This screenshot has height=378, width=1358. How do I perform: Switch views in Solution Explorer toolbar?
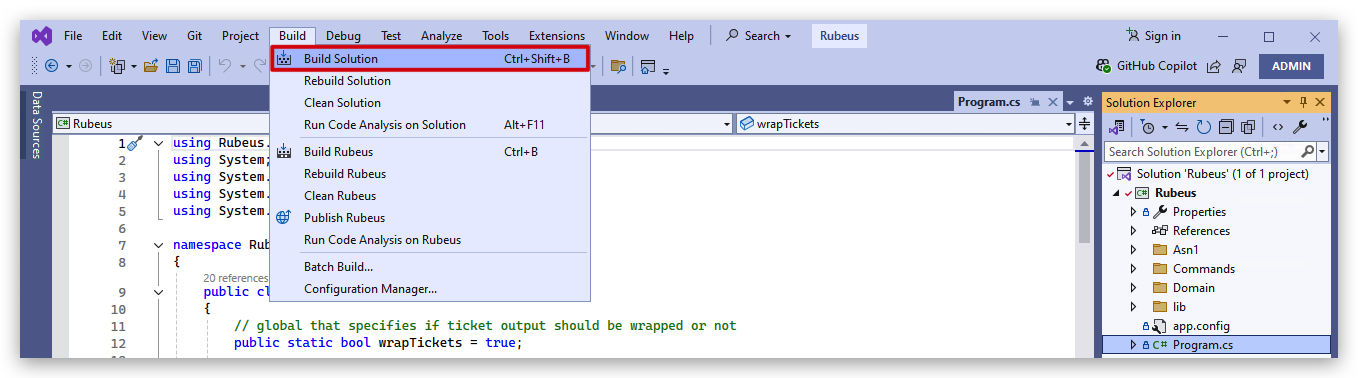coord(1117,127)
